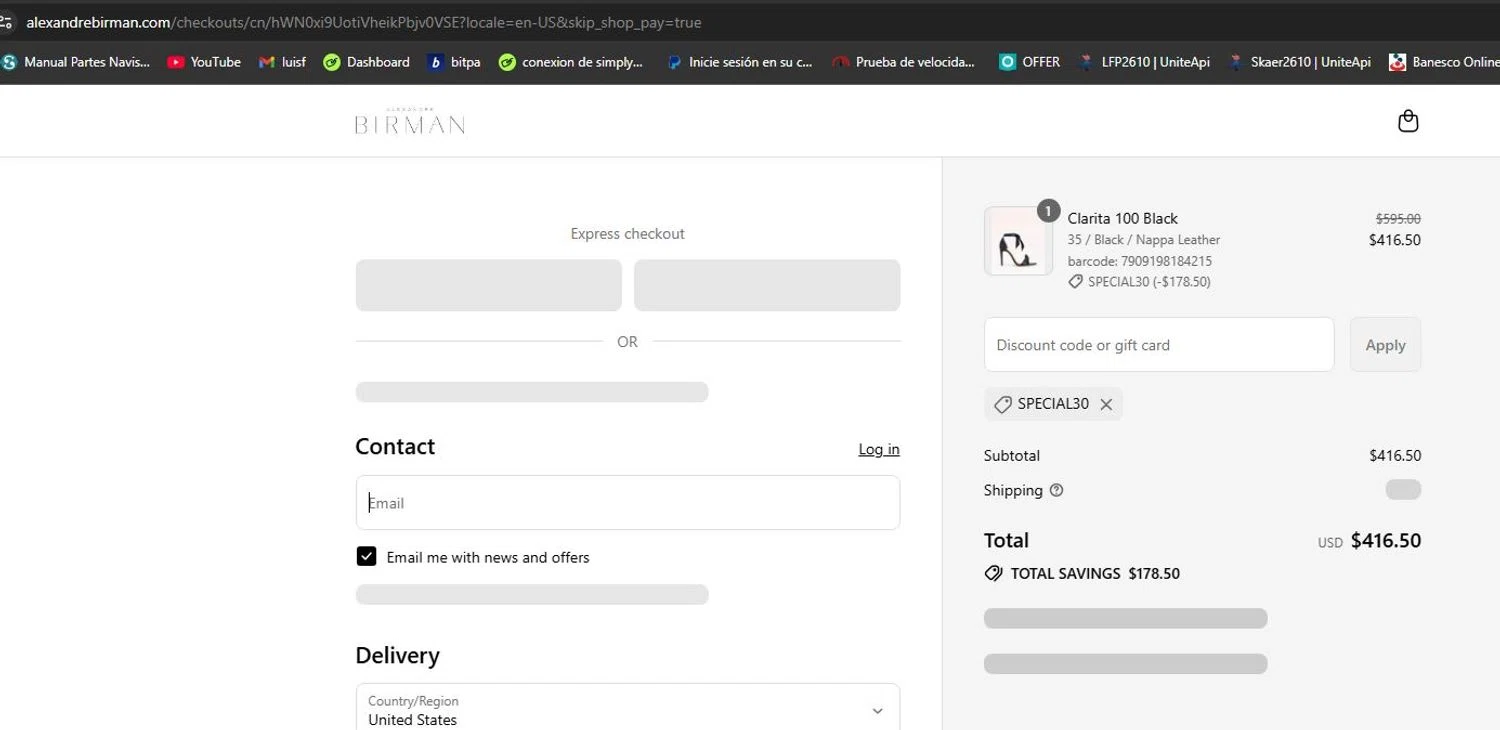This screenshot has height=730, width=1500.
Task: Click the Subtotal label
Action: (1012, 455)
